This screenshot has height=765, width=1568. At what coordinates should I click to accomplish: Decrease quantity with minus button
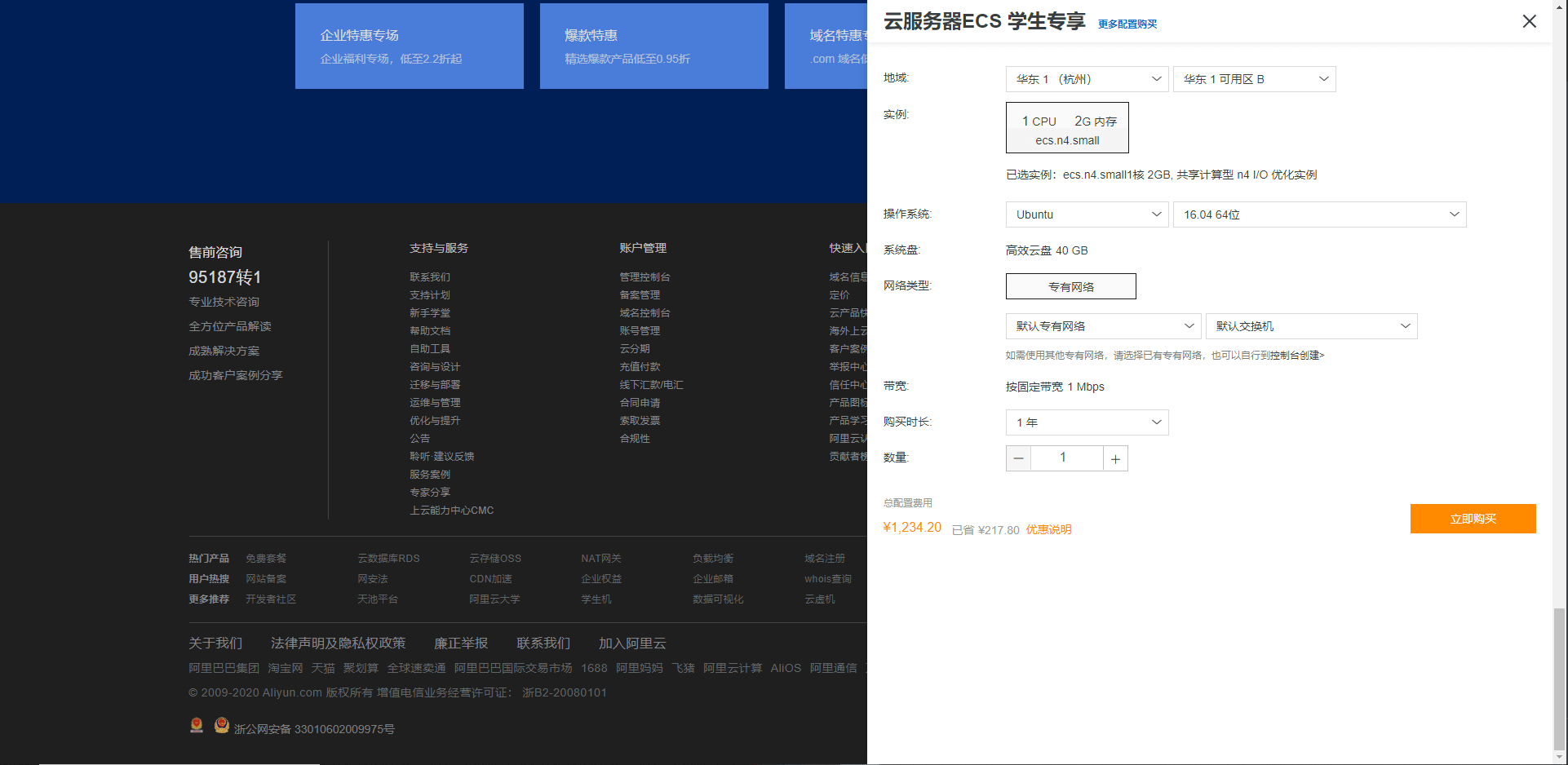[x=1018, y=458]
